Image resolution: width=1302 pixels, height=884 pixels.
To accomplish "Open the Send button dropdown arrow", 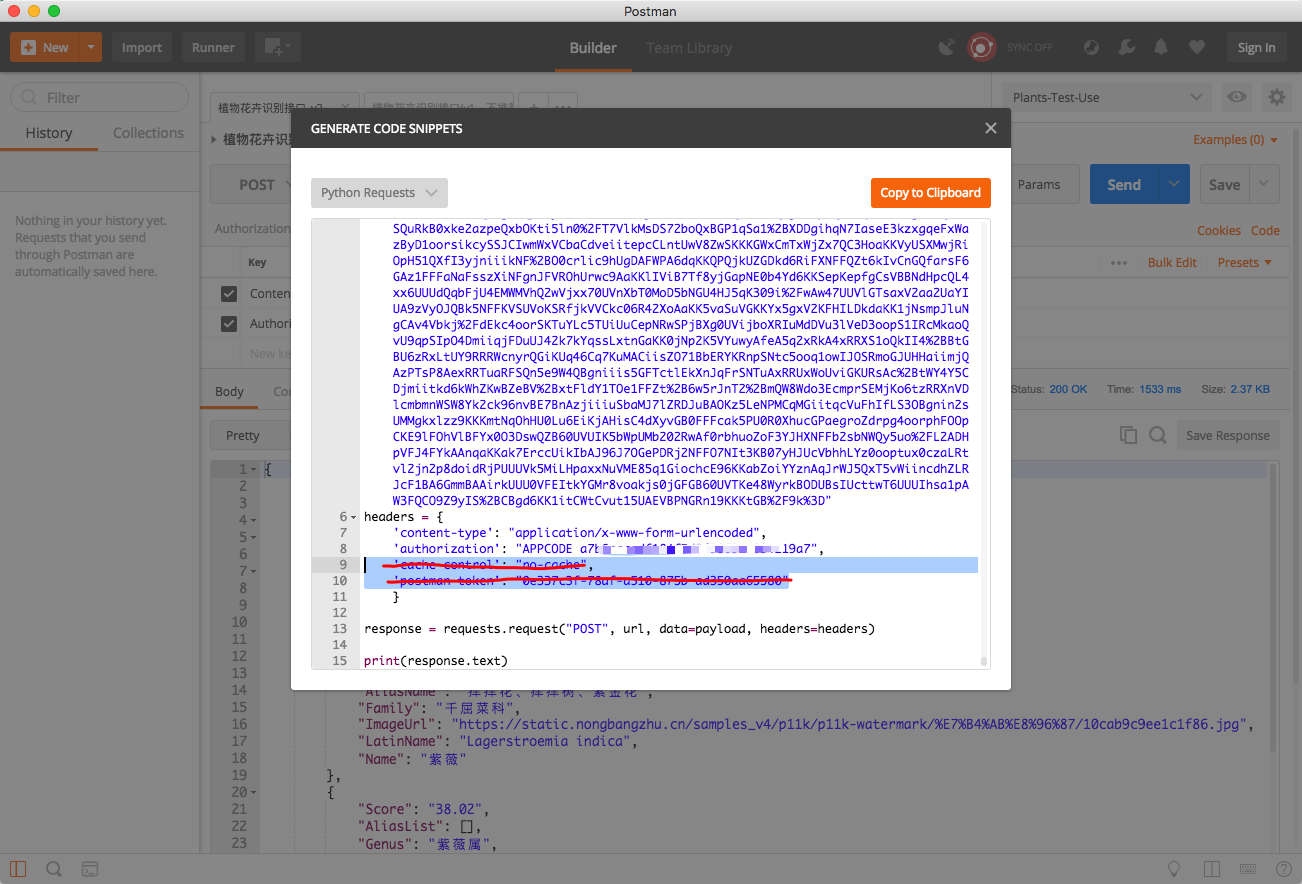I will point(1174,185).
